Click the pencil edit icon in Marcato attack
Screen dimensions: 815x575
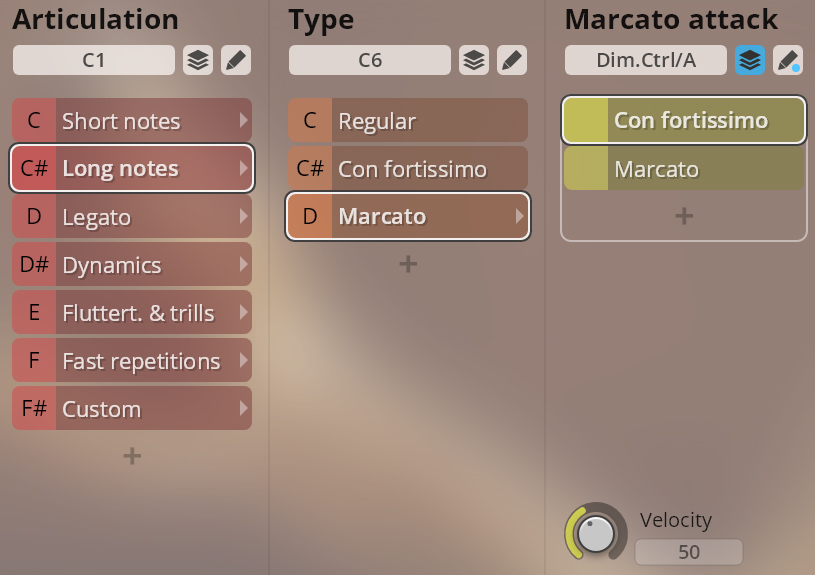click(x=787, y=60)
